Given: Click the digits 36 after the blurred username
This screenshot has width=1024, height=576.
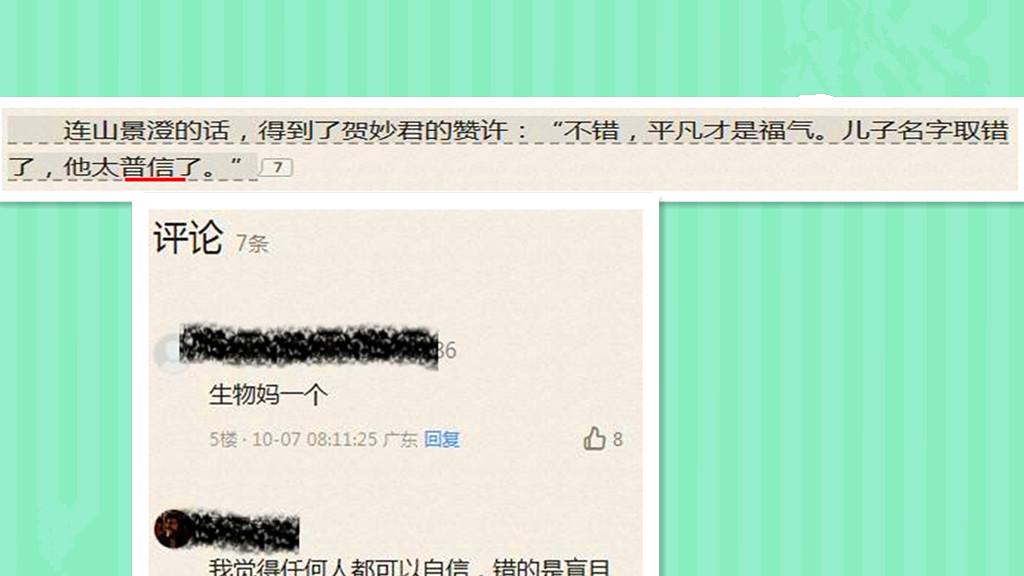Looking at the screenshot, I should coord(447,351).
